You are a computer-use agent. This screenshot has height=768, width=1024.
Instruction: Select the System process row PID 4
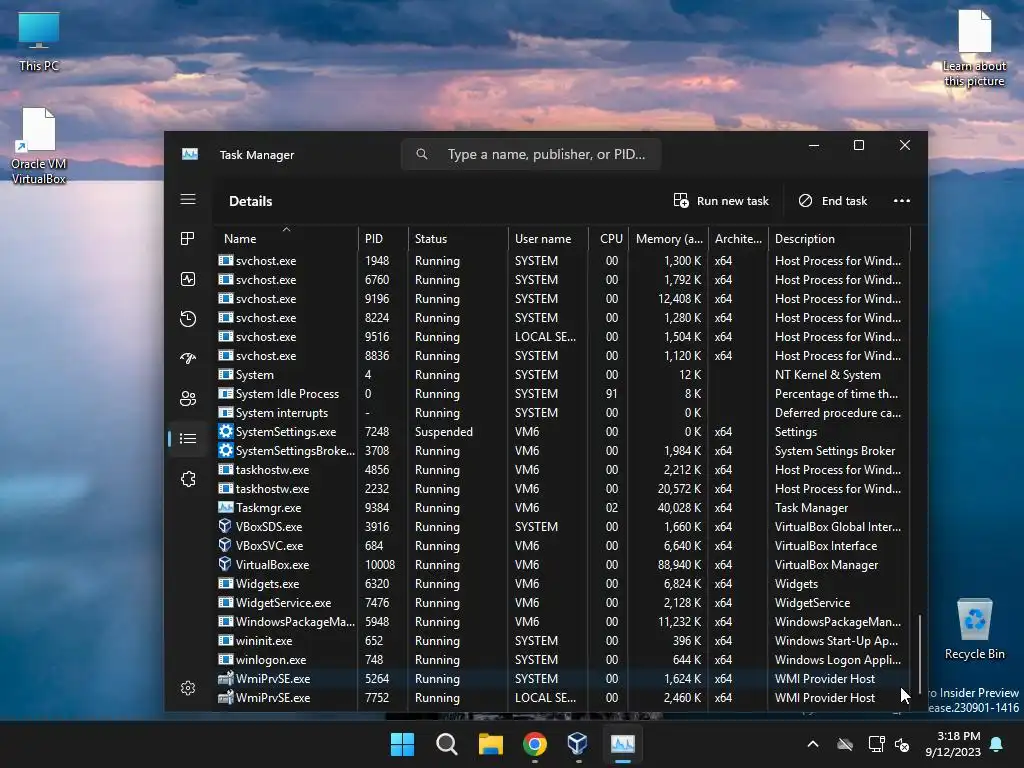[x=562, y=375]
